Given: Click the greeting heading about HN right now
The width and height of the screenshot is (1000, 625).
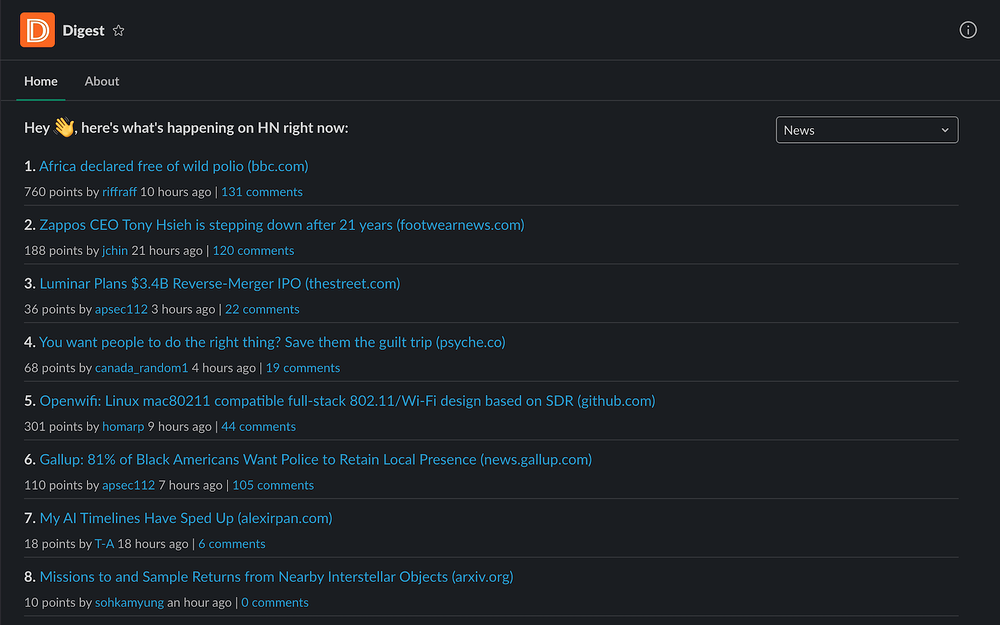Looking at the screenshot, I should point(186,128).
